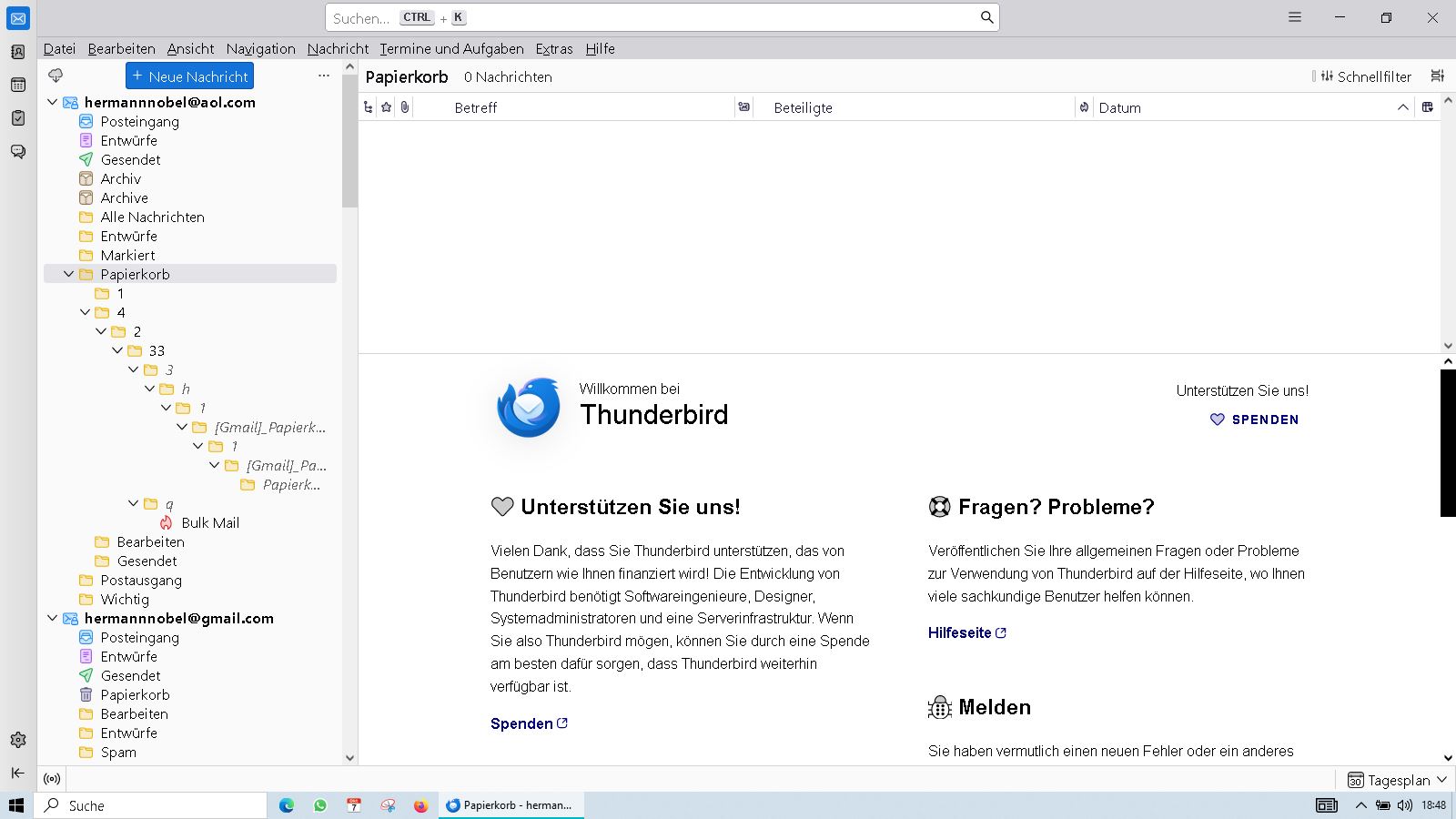This screenshot has width=1456, height=819.
Task: Open message list display options icon
Action: point(1437,76)
